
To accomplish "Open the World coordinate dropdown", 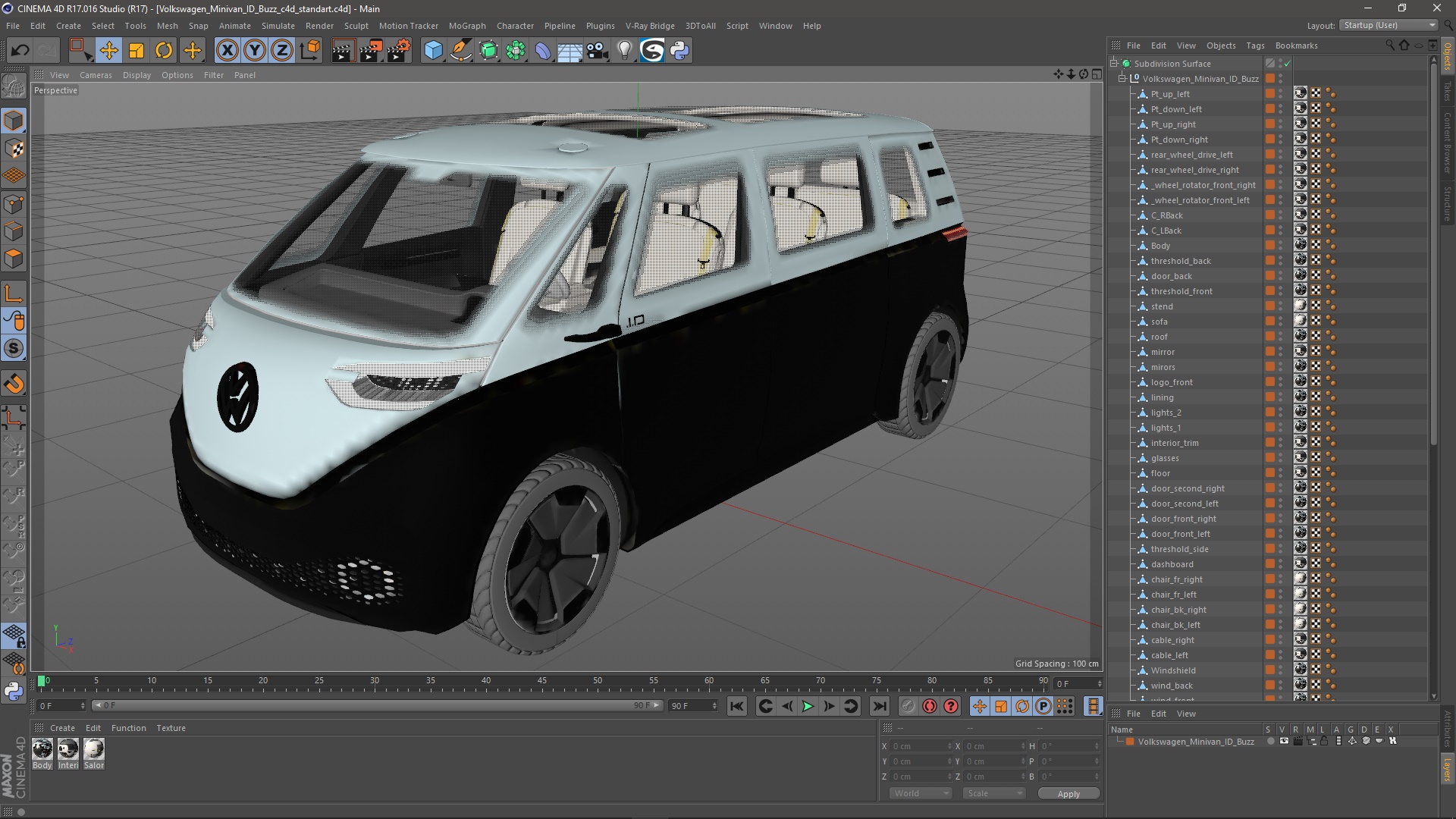I will pos(920,793).
